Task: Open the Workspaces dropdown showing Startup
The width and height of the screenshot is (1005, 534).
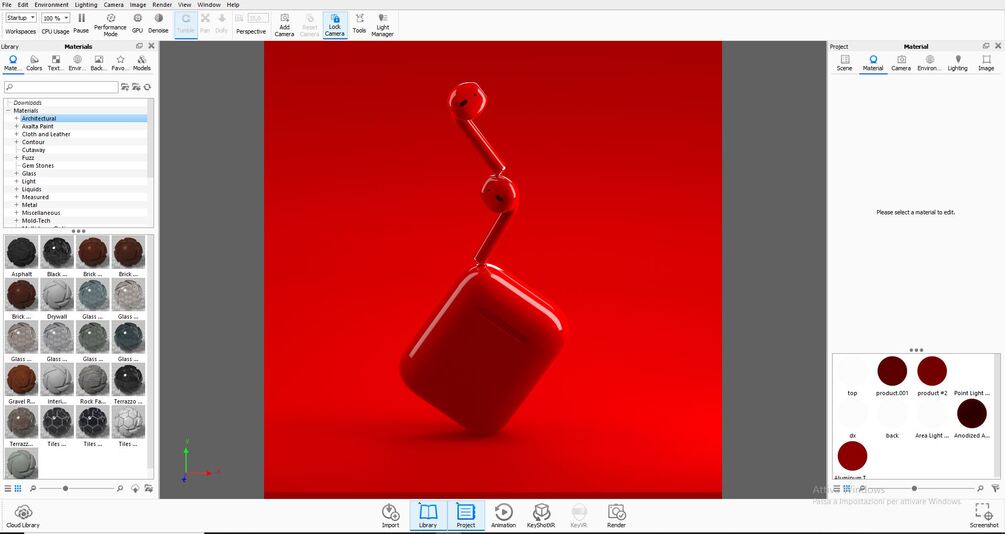Action: coord(21,18)
